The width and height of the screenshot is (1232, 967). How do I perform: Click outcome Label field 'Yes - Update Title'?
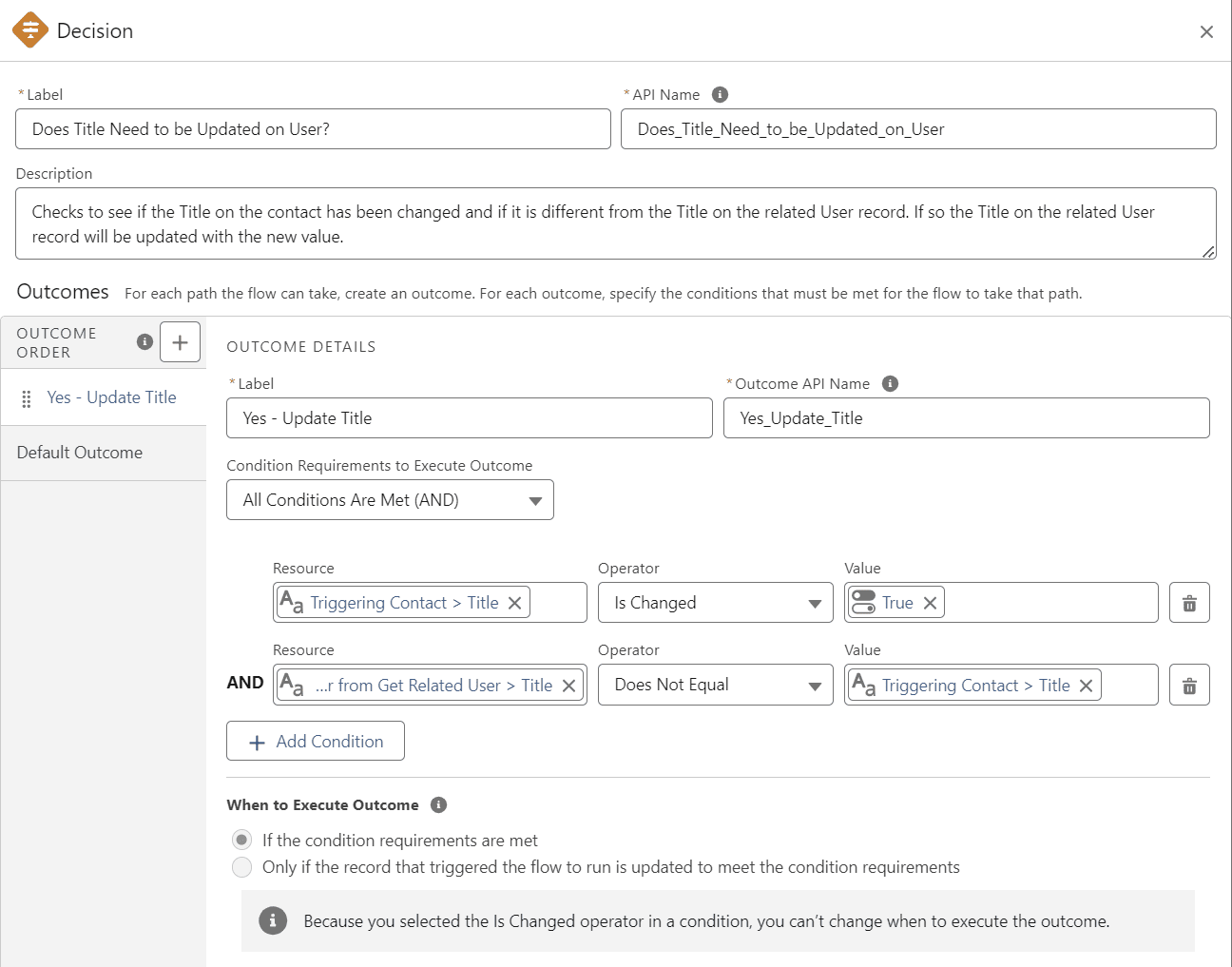(x=470, y=417)
